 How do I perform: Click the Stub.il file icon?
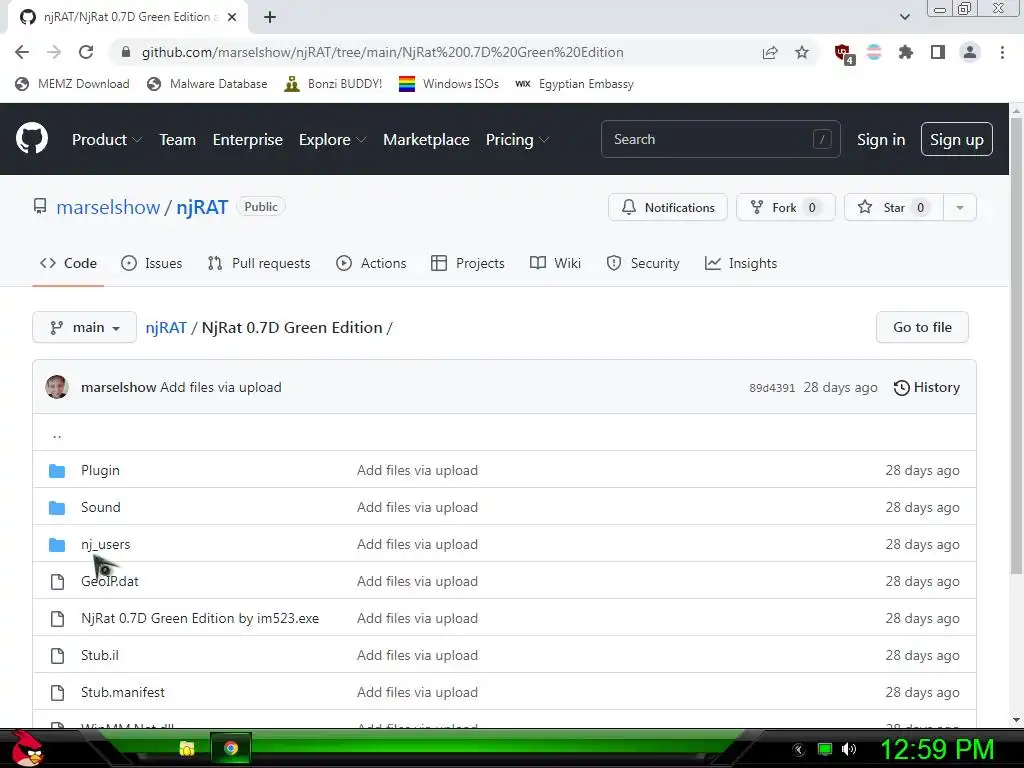[x=57, y=656]
